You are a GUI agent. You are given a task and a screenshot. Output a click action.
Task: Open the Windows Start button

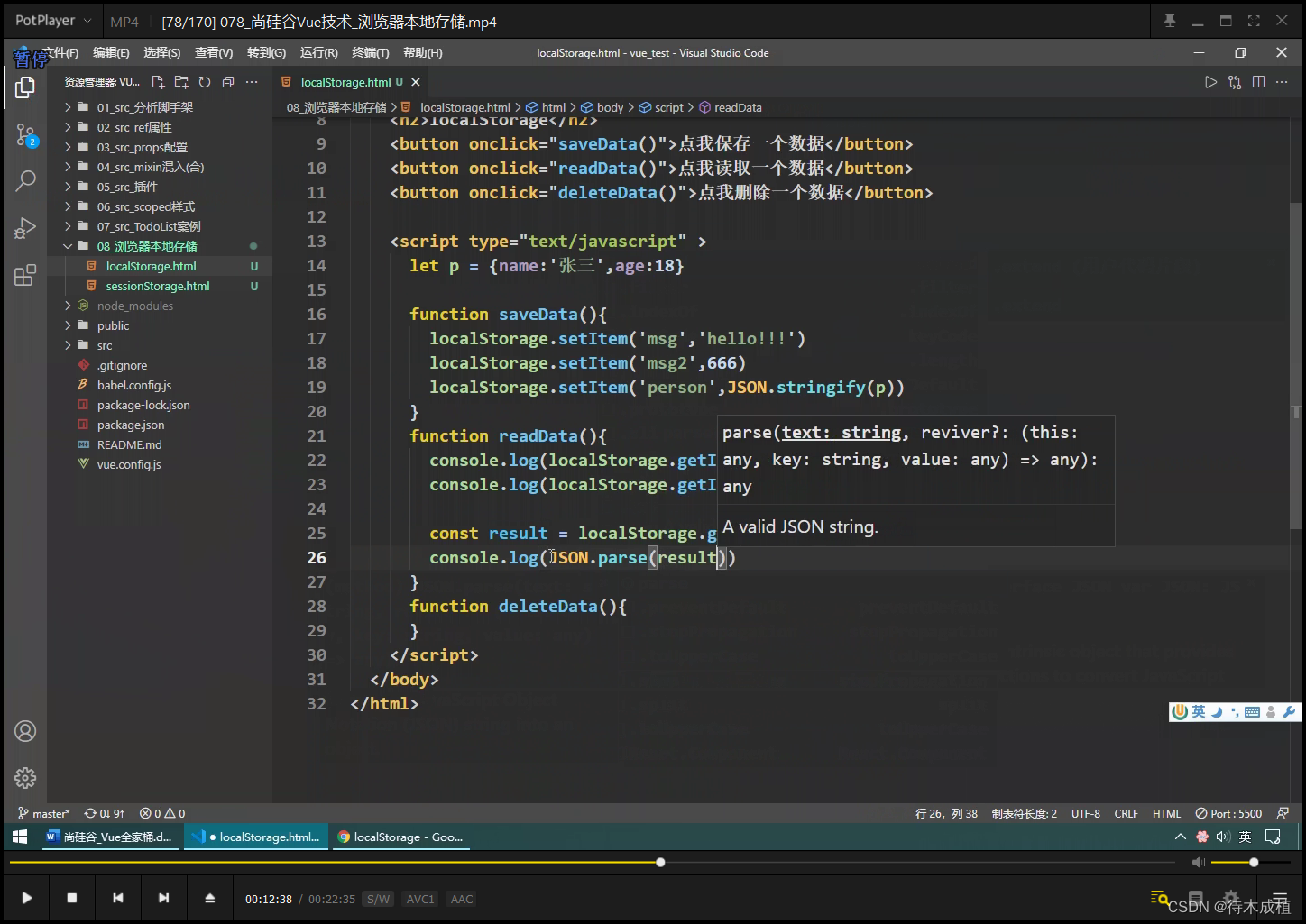tap(20, 837)
